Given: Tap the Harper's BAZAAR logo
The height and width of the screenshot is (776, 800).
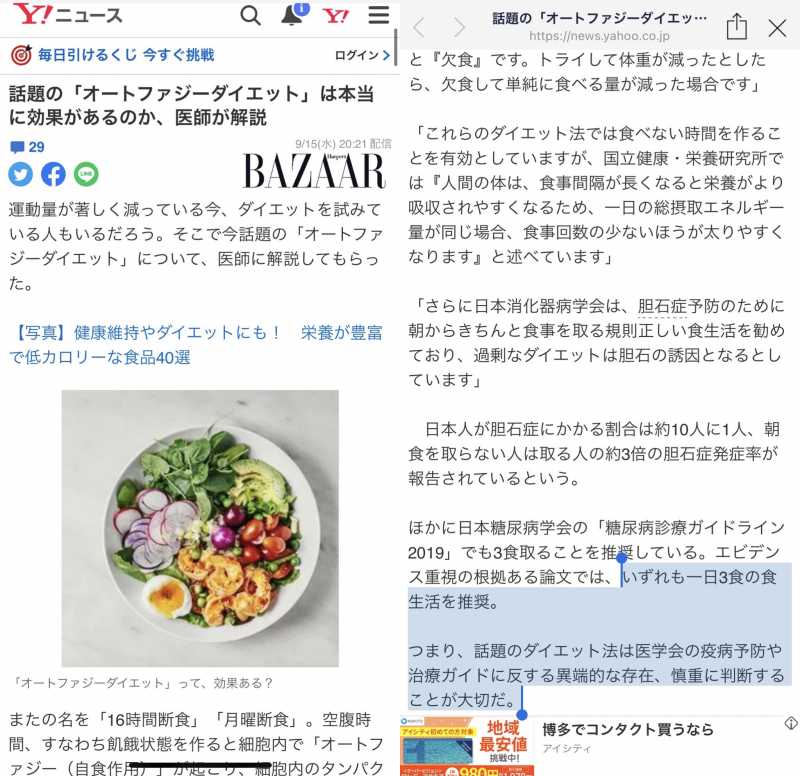Looking at the screenshot, I should click(314, 171).
